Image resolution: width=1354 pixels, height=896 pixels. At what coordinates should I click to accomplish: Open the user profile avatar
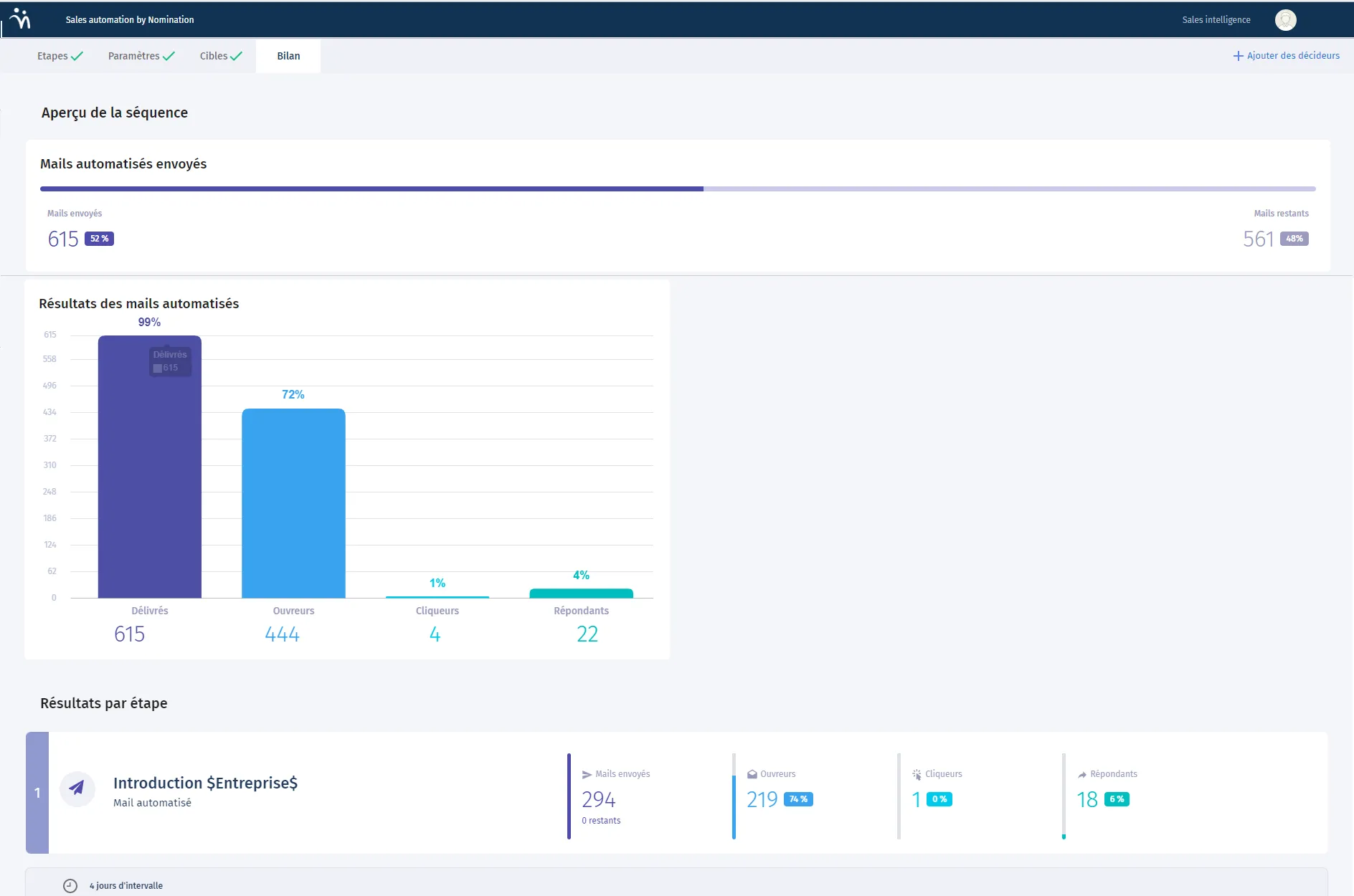pos(1285,20)
